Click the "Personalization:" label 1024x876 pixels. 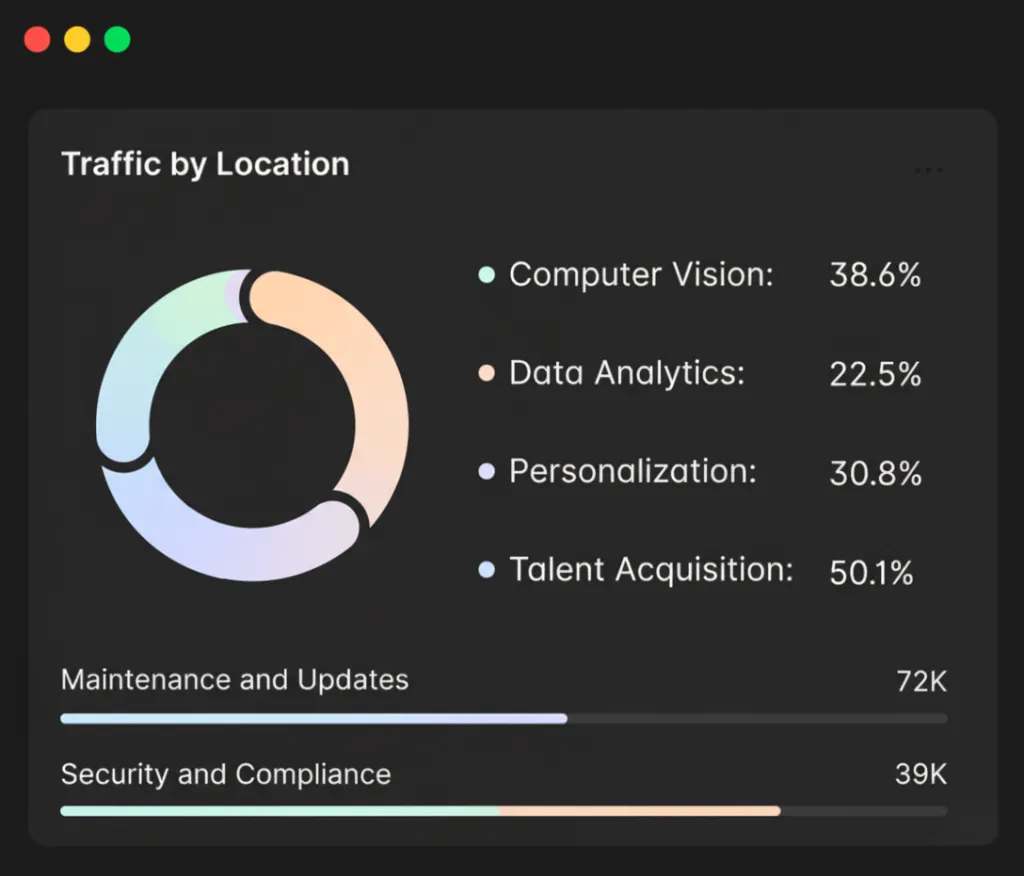633,471
